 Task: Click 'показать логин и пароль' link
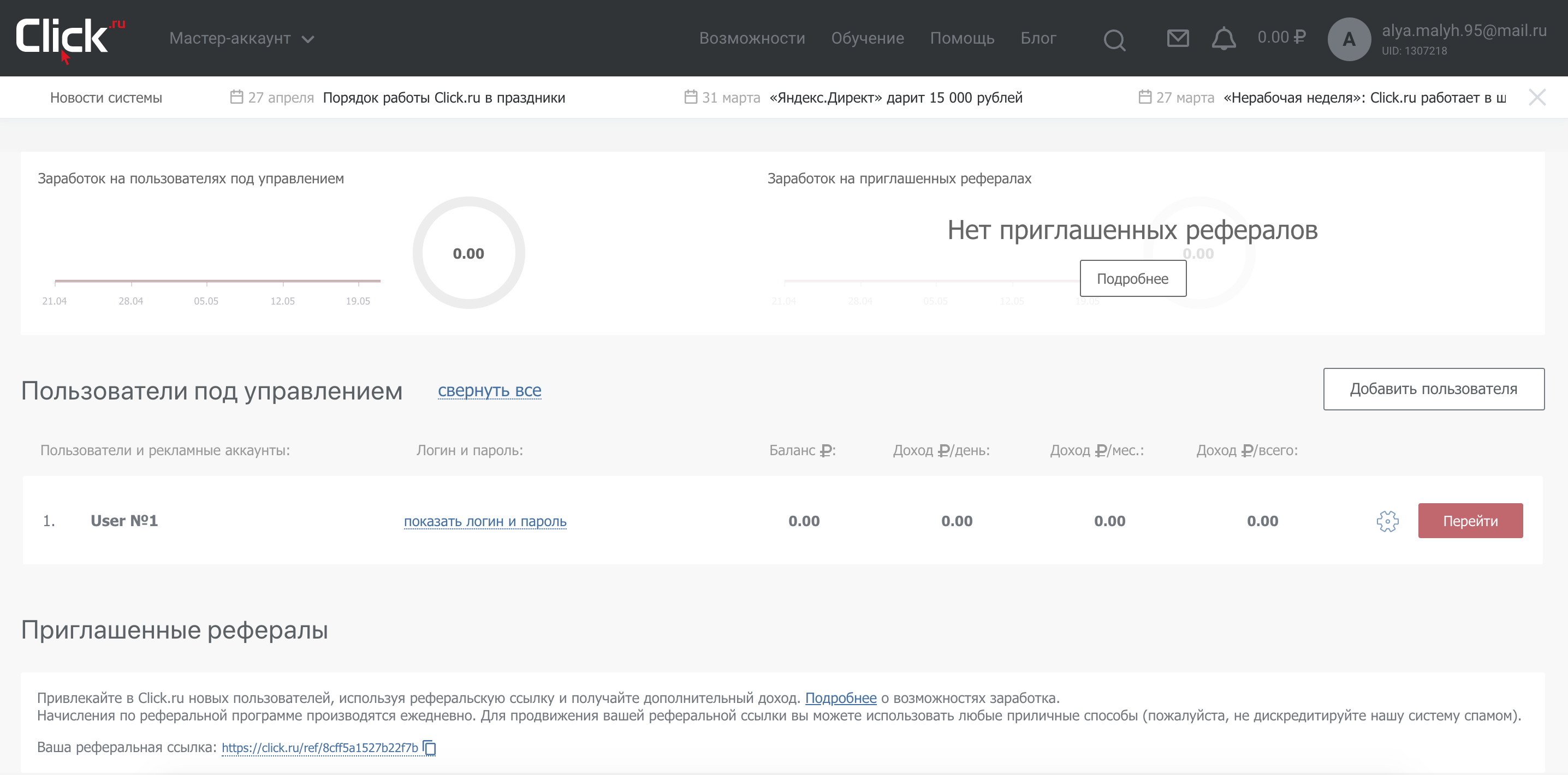(485, 521)
